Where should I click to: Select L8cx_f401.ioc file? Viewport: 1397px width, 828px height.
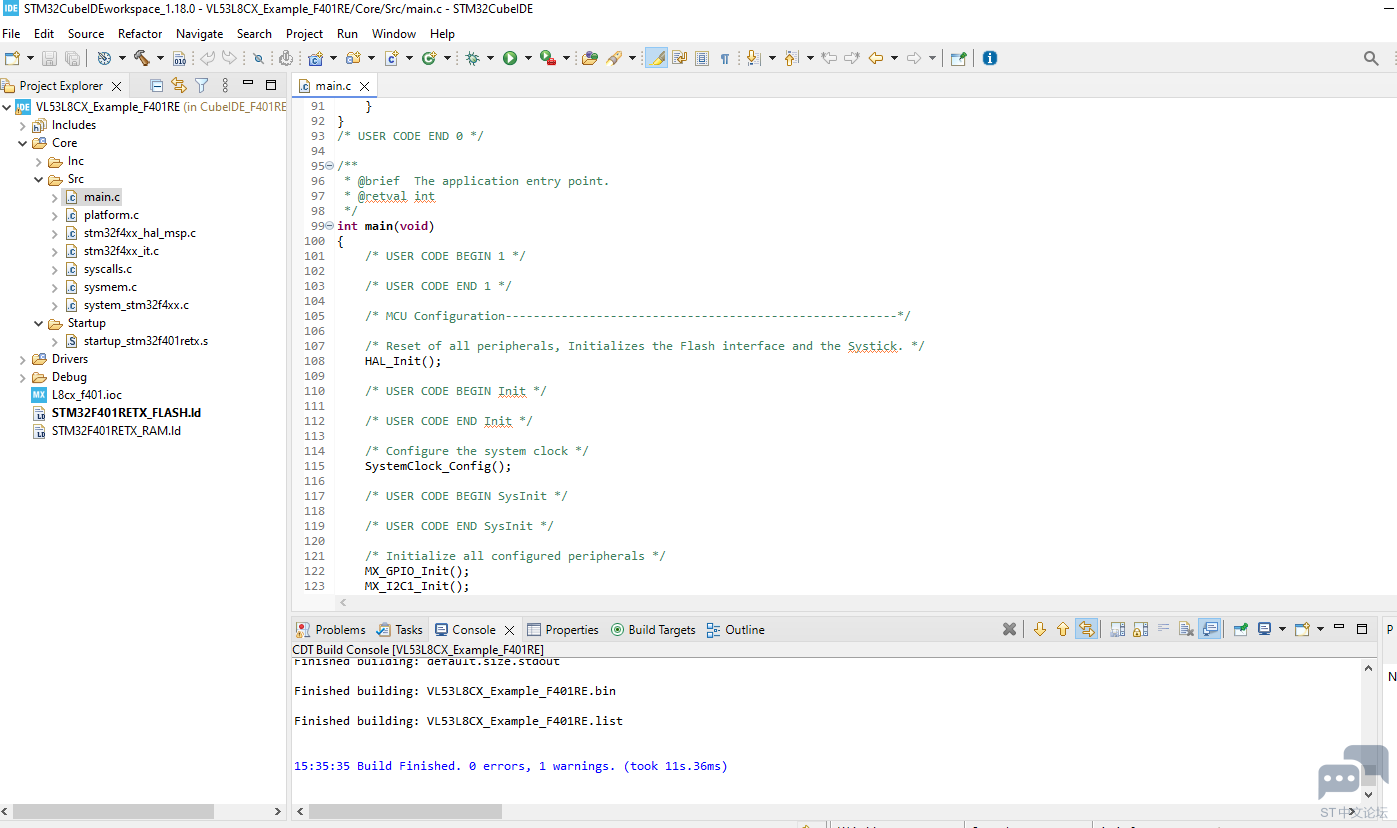tap(86, 395)
